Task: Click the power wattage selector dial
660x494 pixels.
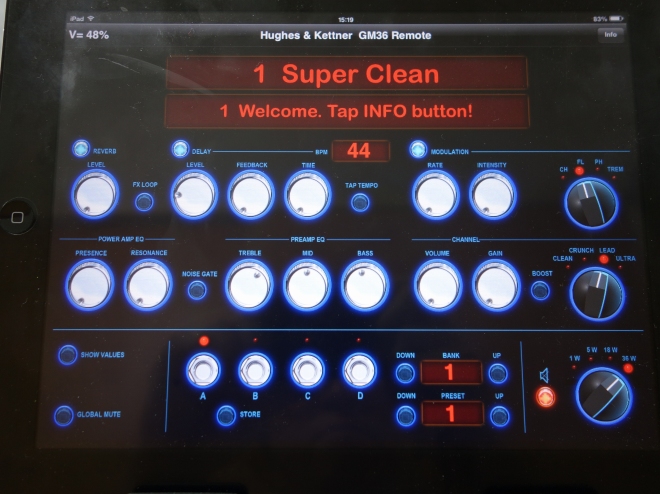Action: tap(604, 396)
